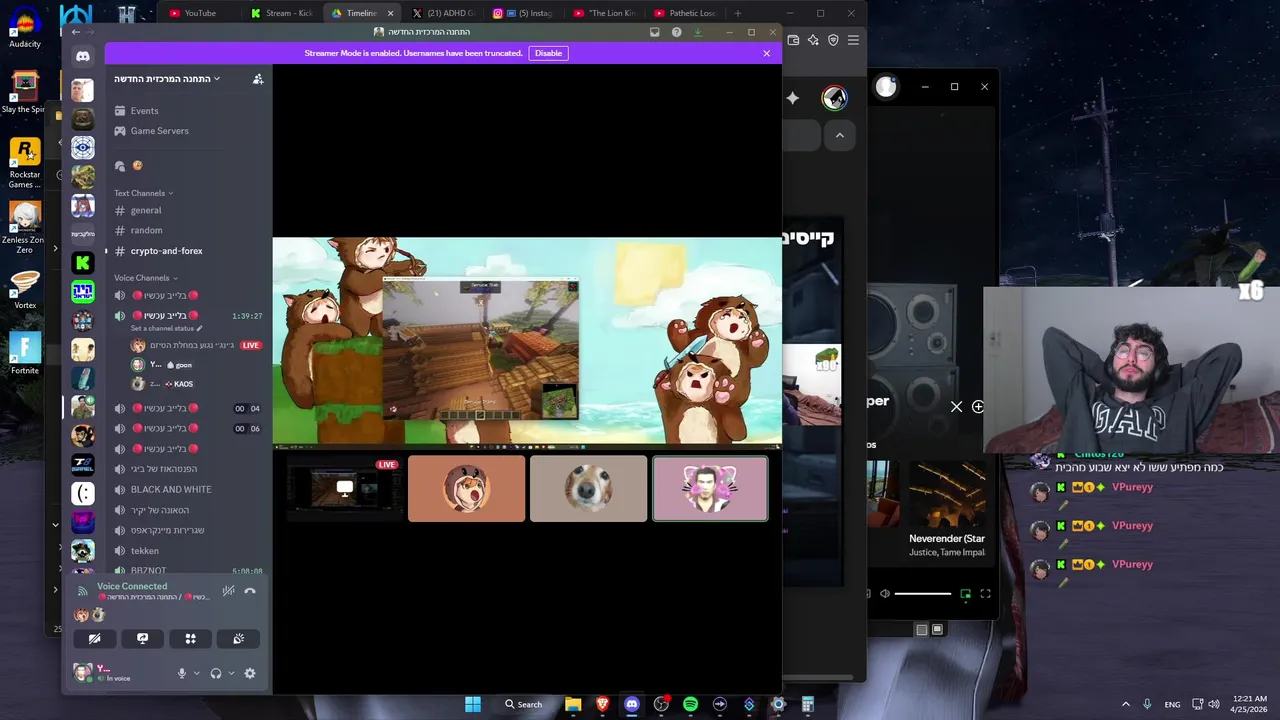The height and width of the screenshot is (720, 1280).
Task: Open microphone input device options arrow
Action: [x=196, y=673]
